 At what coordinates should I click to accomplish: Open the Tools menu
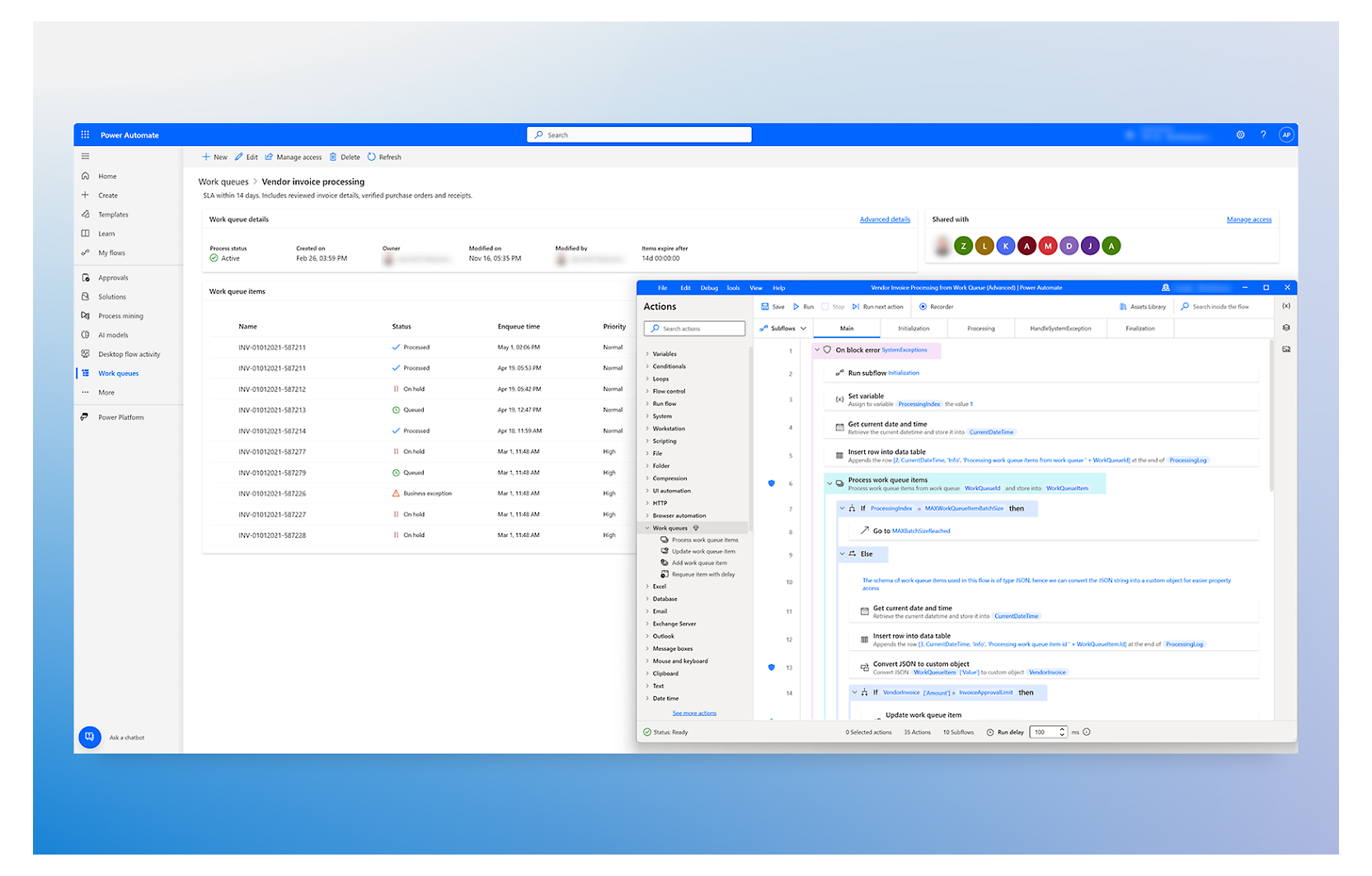[733, 288]
